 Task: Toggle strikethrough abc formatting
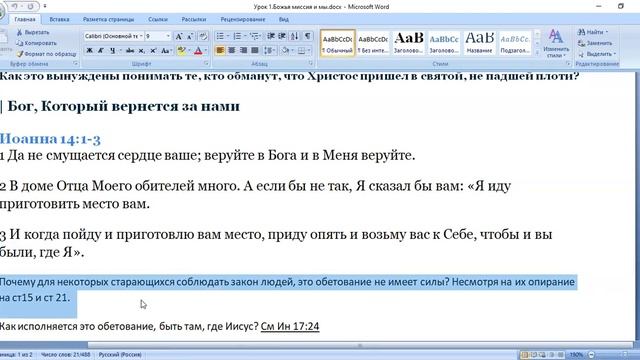[130, 51]
